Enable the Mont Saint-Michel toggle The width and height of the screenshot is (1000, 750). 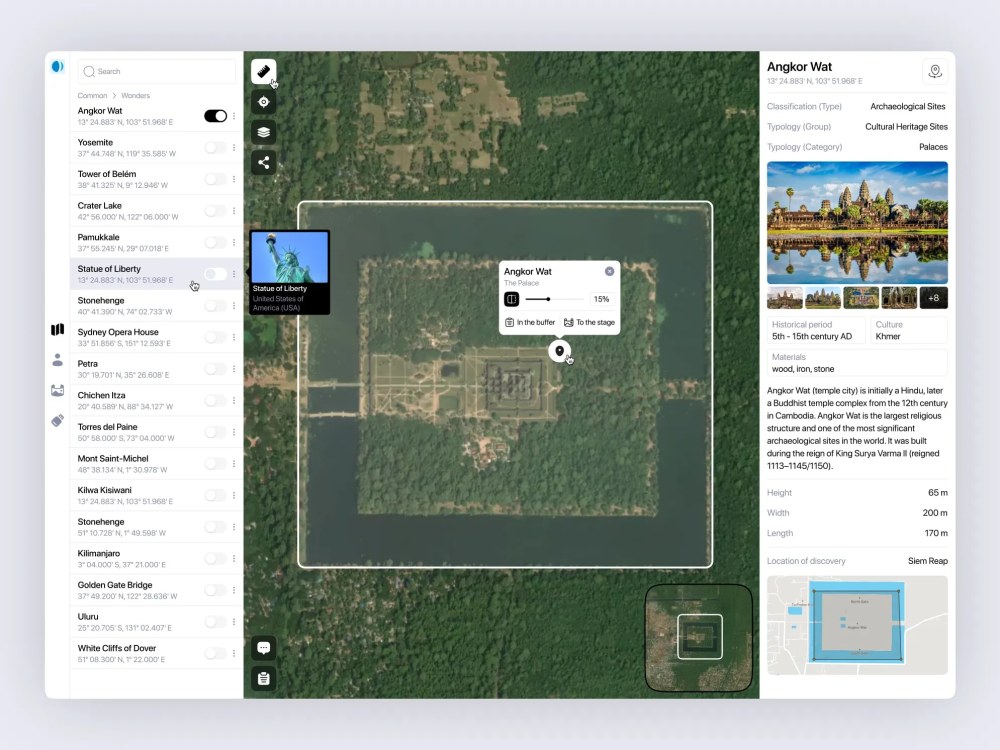point(216,464)
